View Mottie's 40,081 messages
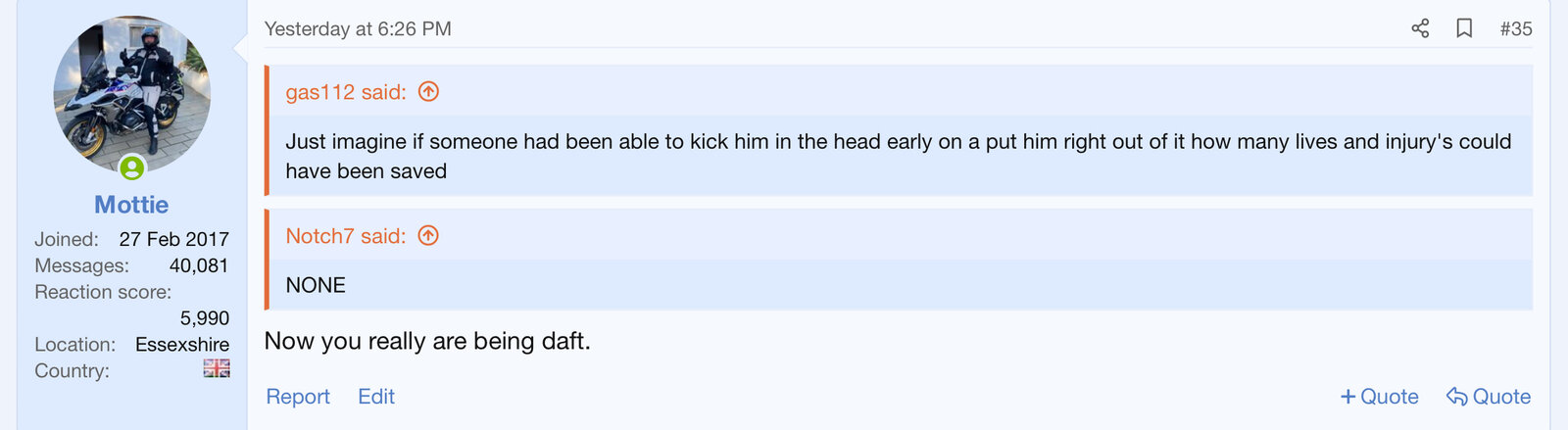Viewport: 1568px width, 430px height. [x=198, y=265]
